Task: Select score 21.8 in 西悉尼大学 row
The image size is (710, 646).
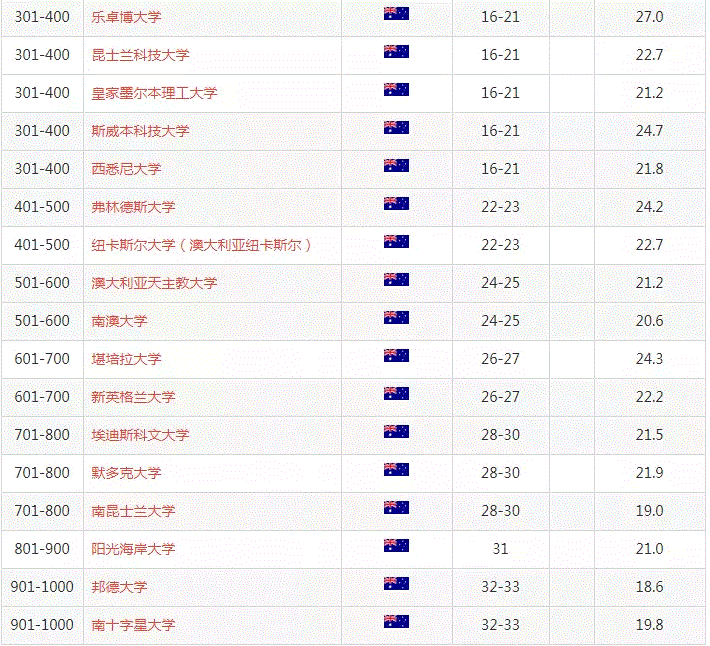Action: pyautogui.click(x=649, y=169)
